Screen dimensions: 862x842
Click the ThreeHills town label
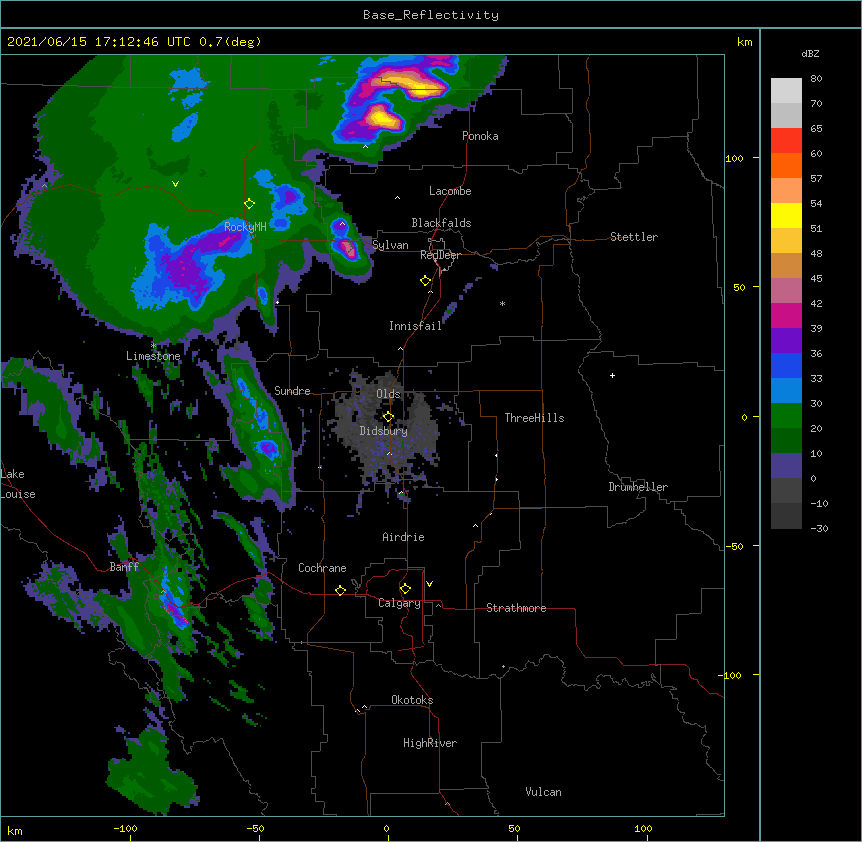tap(534, 418)
